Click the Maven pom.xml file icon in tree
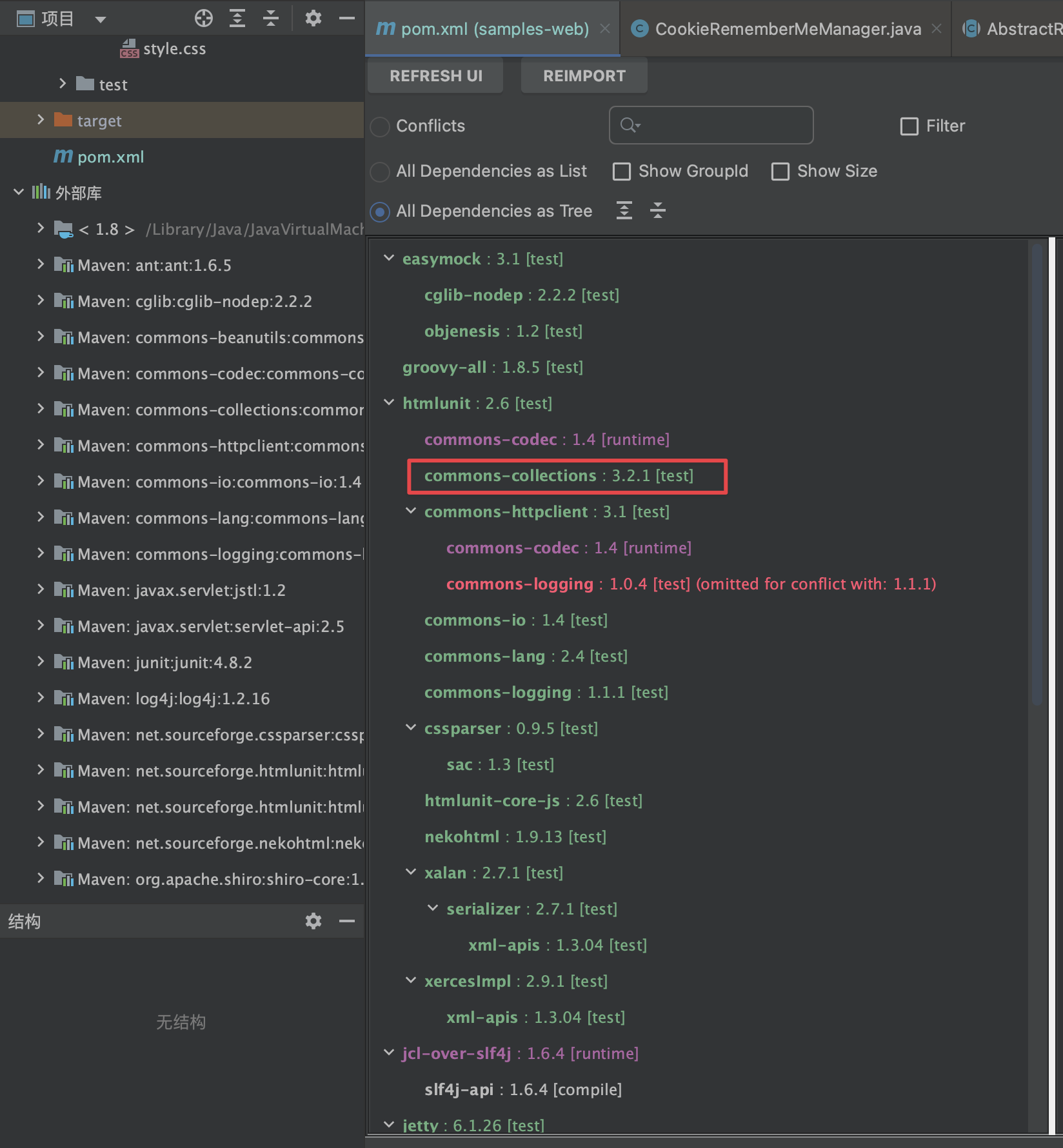The image size is (1063, 1148). pos(63,156)
